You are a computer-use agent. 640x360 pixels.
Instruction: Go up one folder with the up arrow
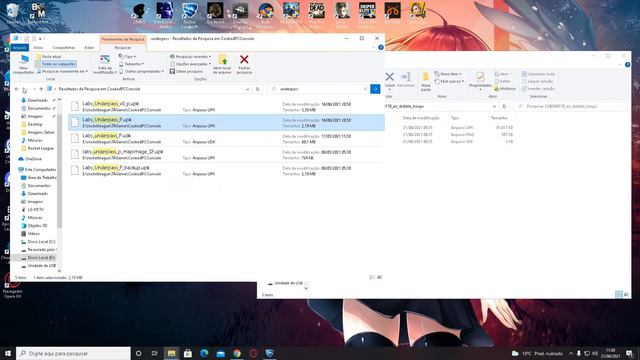click(x=41, y=89)
